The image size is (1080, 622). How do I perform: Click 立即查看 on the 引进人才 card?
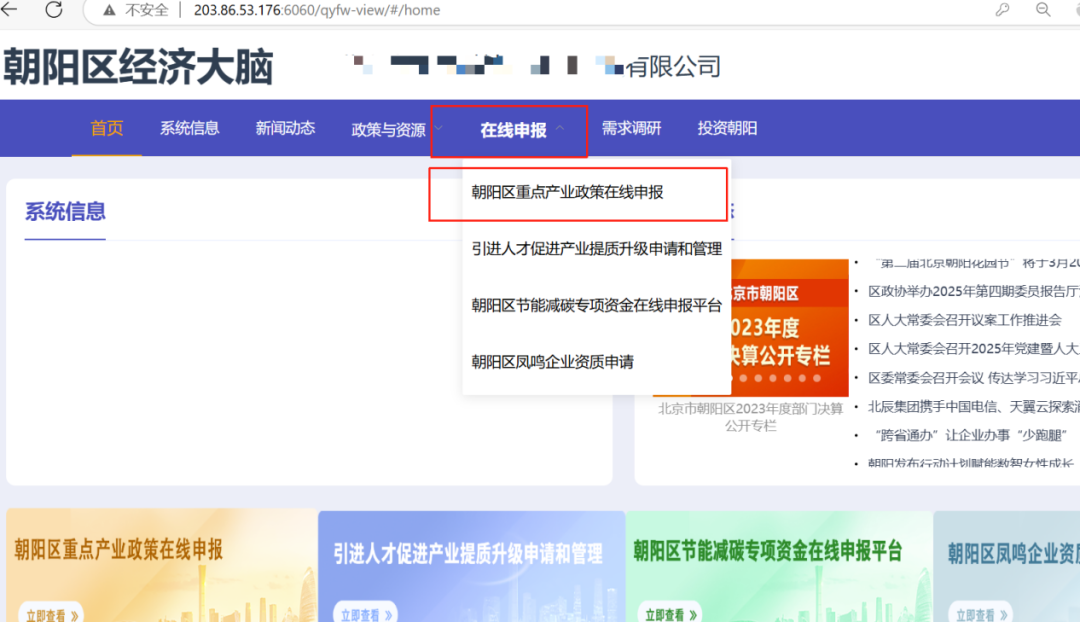(x=366, y=614)
